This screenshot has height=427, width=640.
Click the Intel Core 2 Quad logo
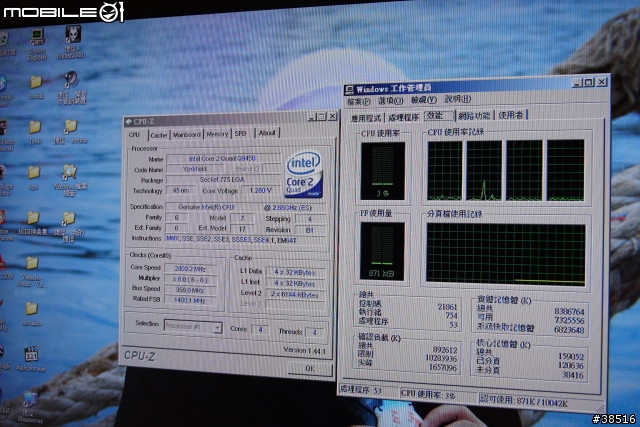[x=304, y=175]
